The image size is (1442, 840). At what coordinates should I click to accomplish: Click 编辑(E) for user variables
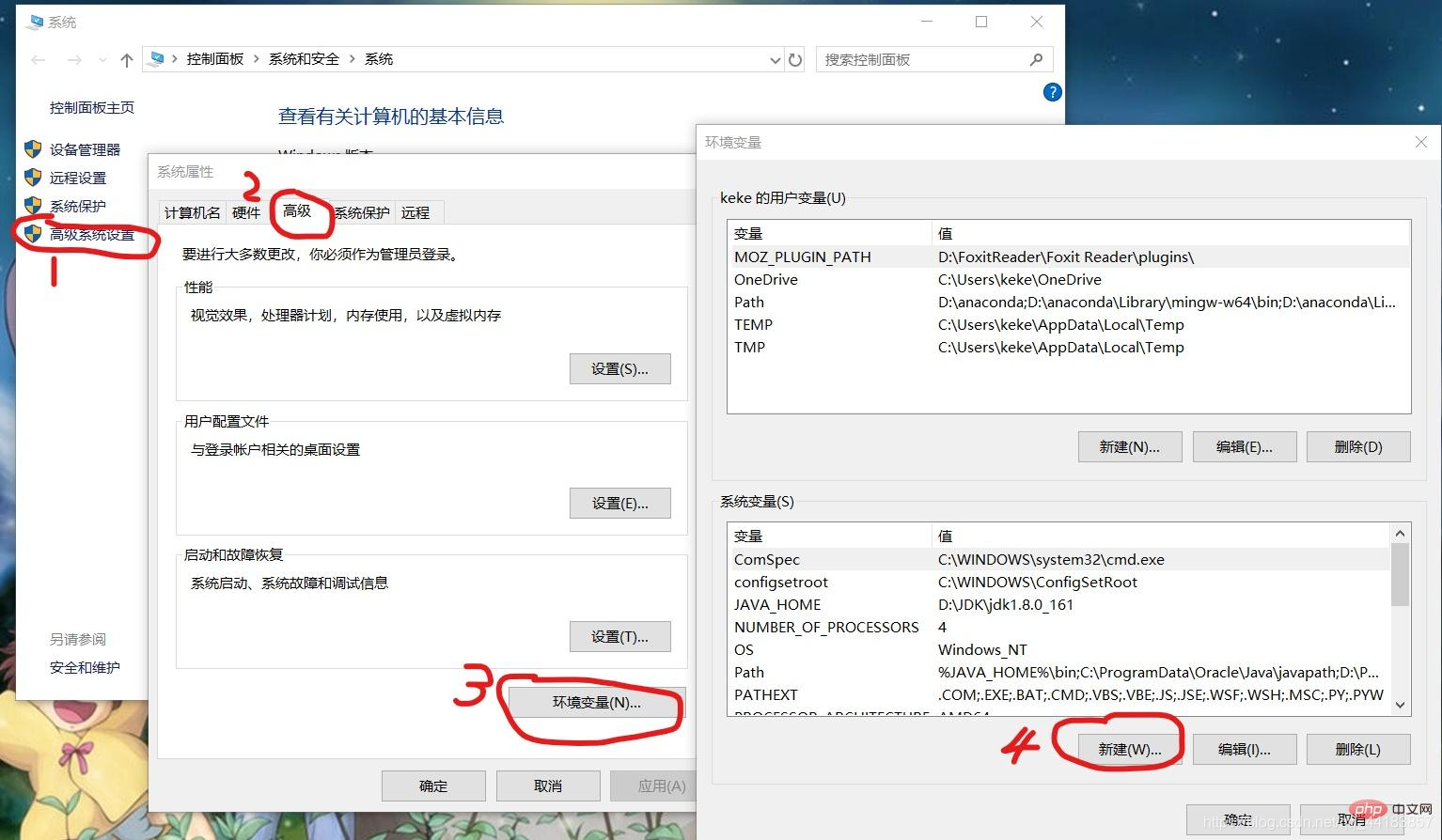coord(1244,446)
